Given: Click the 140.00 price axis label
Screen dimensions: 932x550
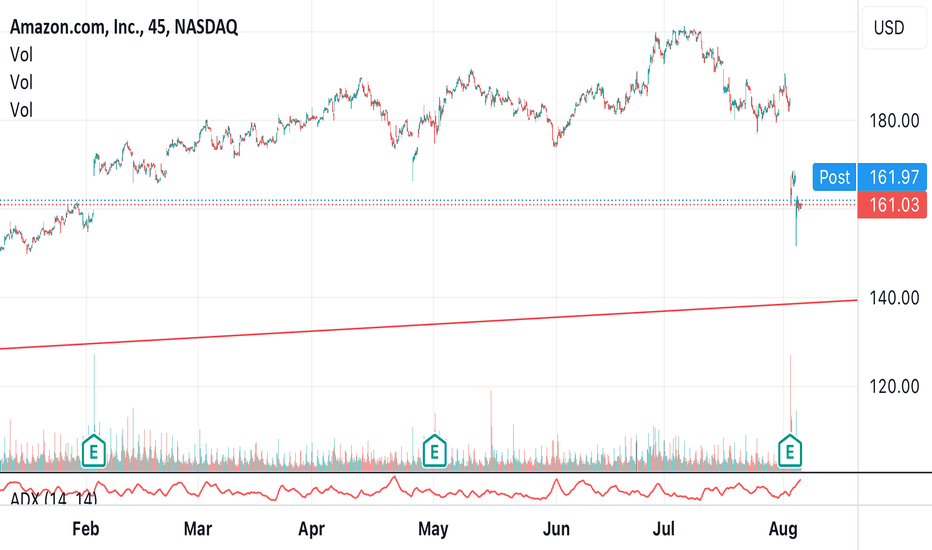Looking at the screenshot, I should [894, 298].
